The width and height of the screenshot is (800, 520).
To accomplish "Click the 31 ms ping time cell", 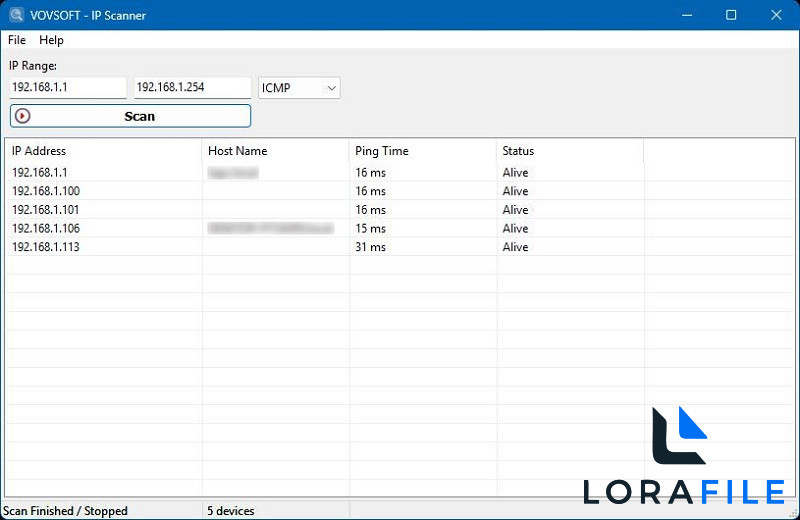I will [x=370, y=247].
